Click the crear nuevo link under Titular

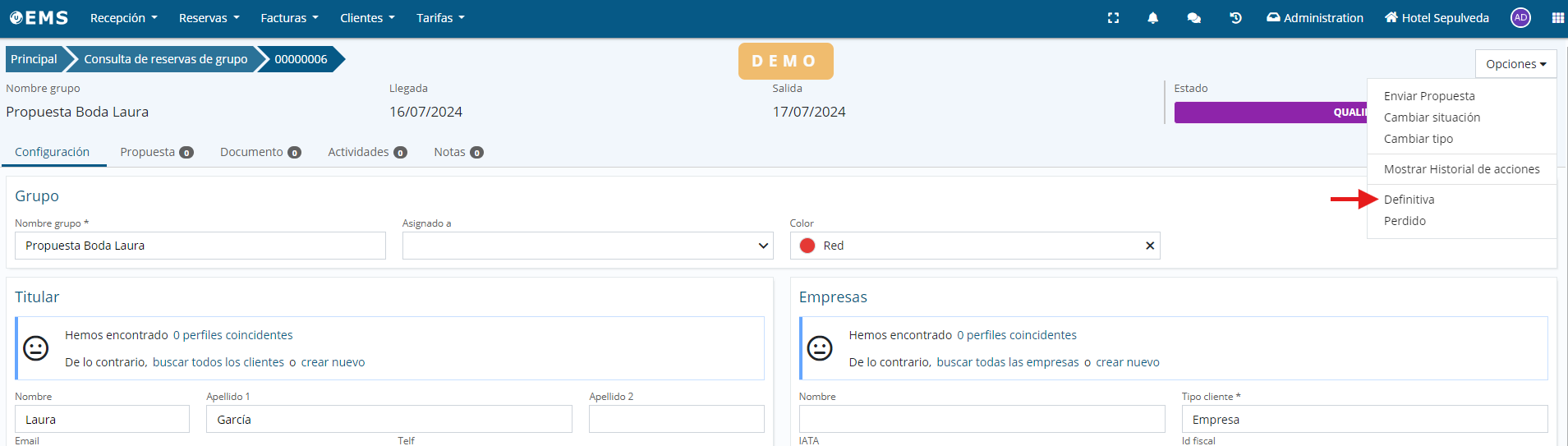tap(333, 362)
